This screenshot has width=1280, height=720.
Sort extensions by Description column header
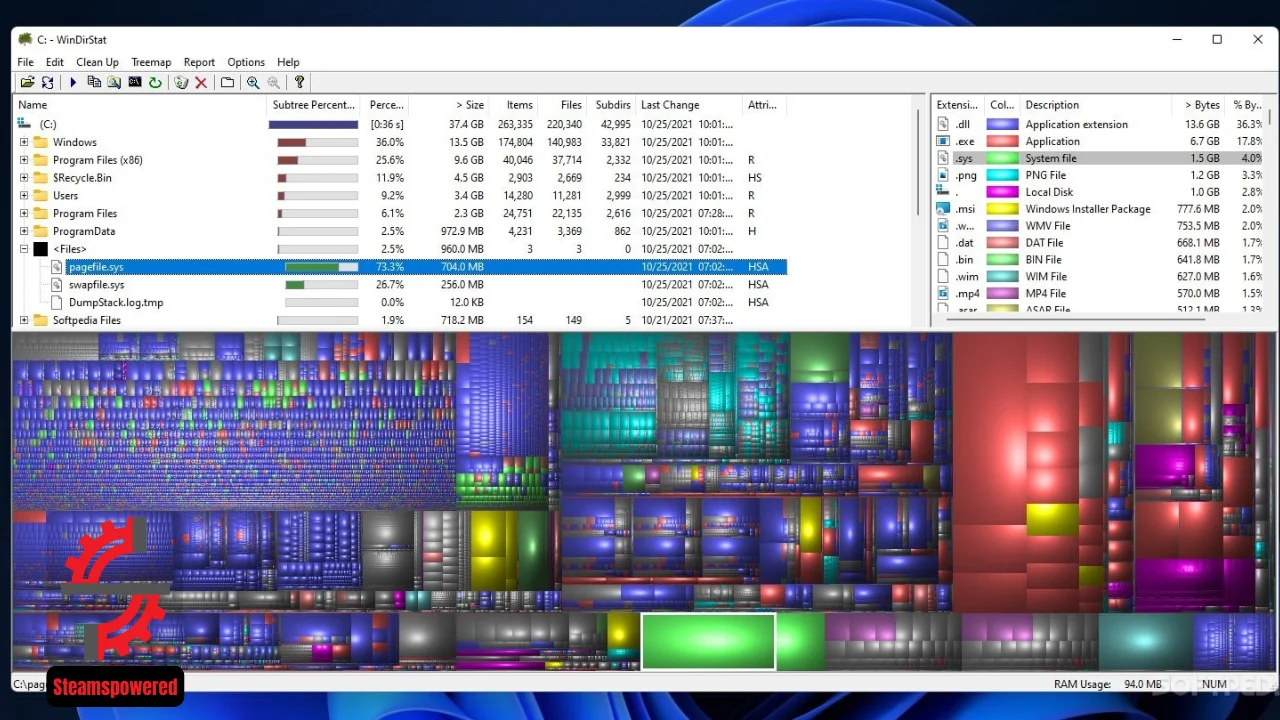[1096, 104]
